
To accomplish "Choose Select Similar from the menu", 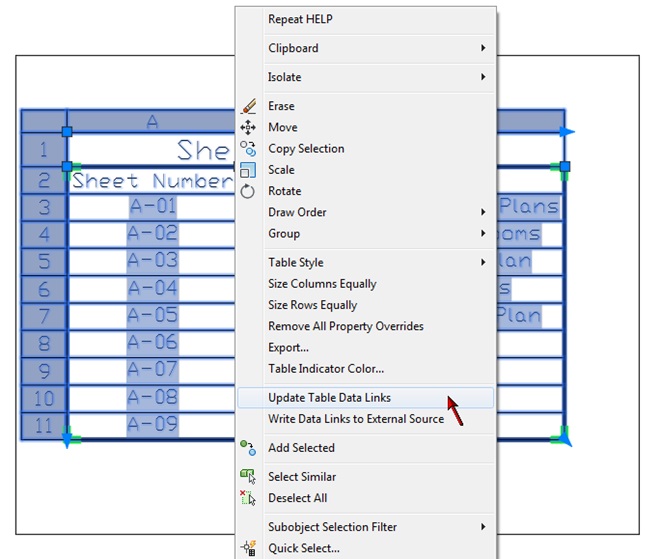I will (x=366, y=477).
